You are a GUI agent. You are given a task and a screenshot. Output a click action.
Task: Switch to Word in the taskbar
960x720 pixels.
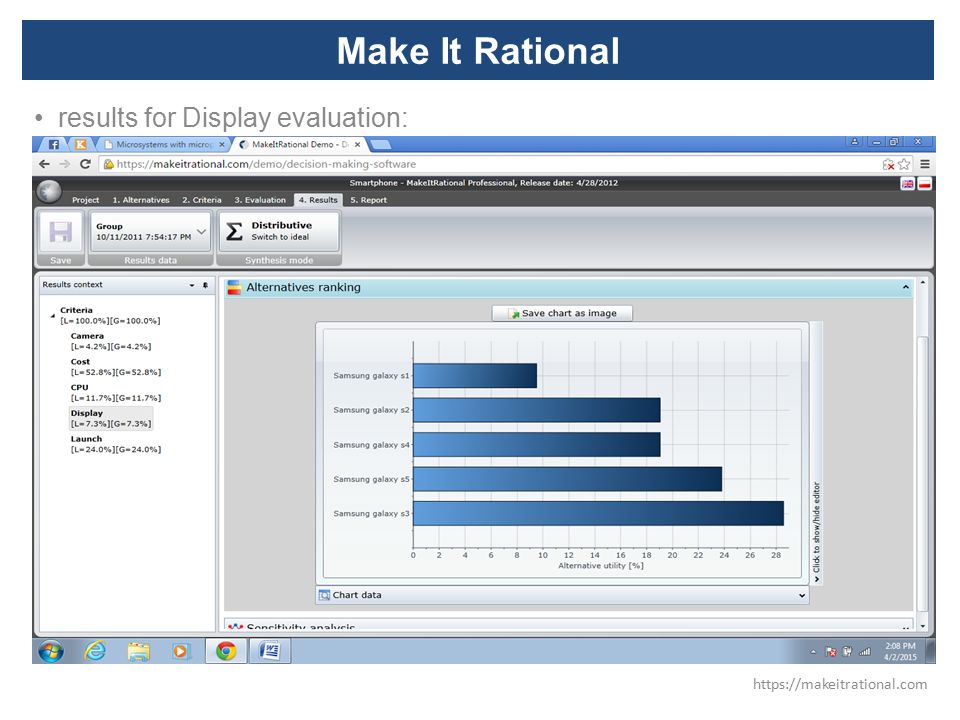pos(269,651)
